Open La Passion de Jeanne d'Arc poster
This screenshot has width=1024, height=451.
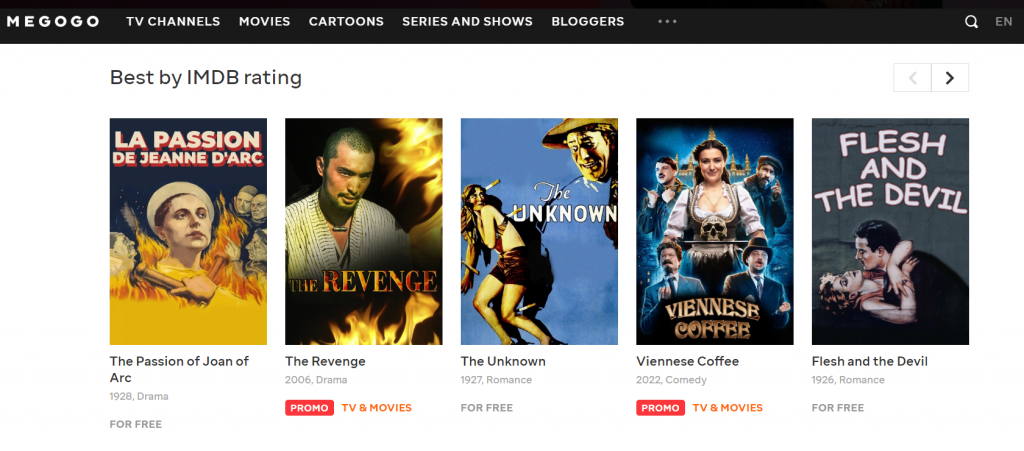[188, 231]
